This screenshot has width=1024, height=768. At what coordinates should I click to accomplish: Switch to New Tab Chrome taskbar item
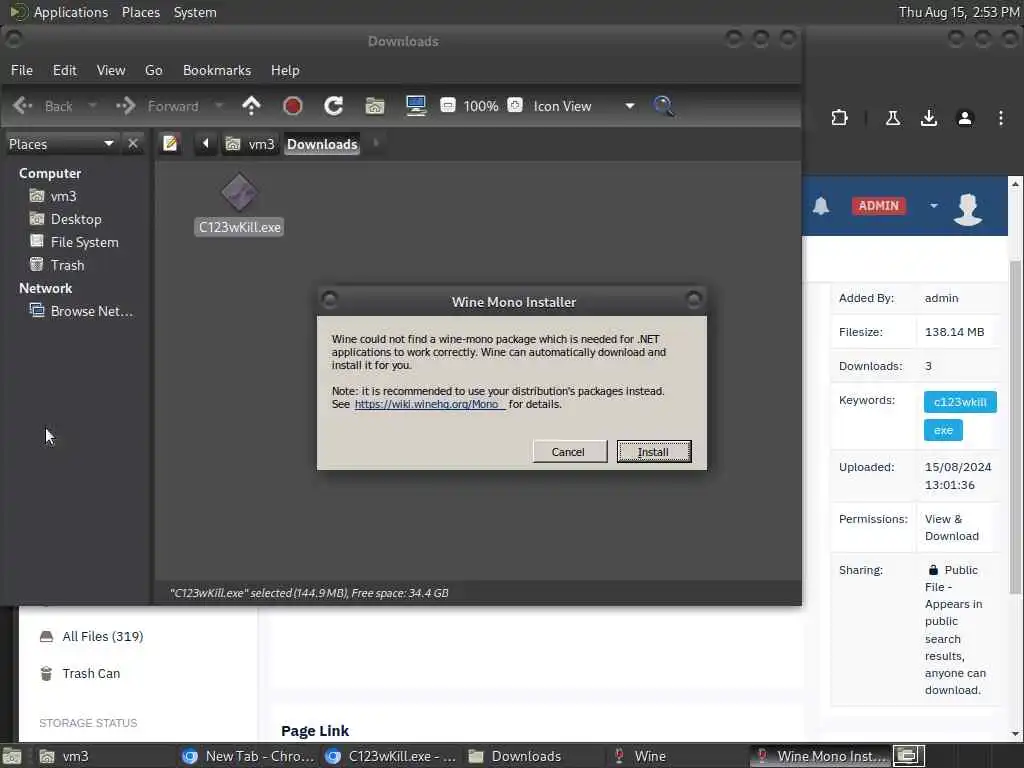click(x=248, y=756)
